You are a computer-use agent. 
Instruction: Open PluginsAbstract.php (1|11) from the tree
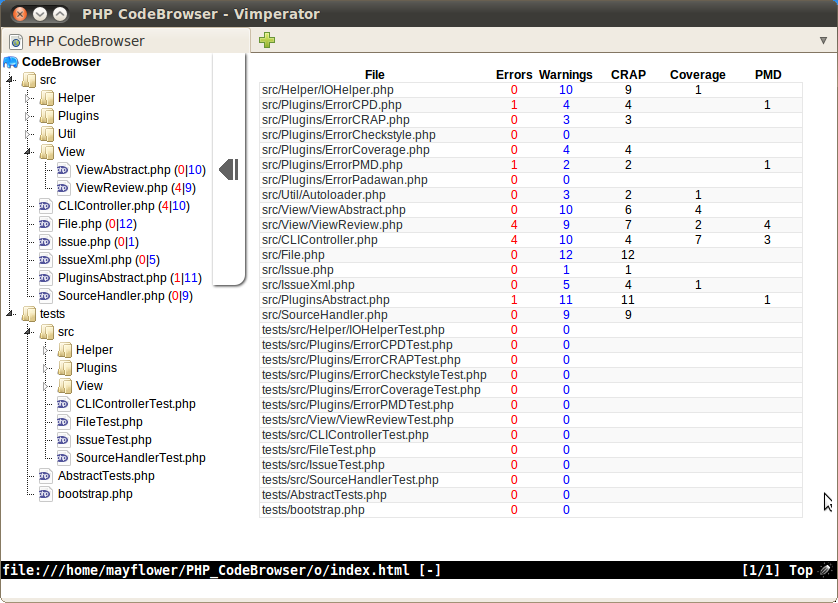point(130,278)
